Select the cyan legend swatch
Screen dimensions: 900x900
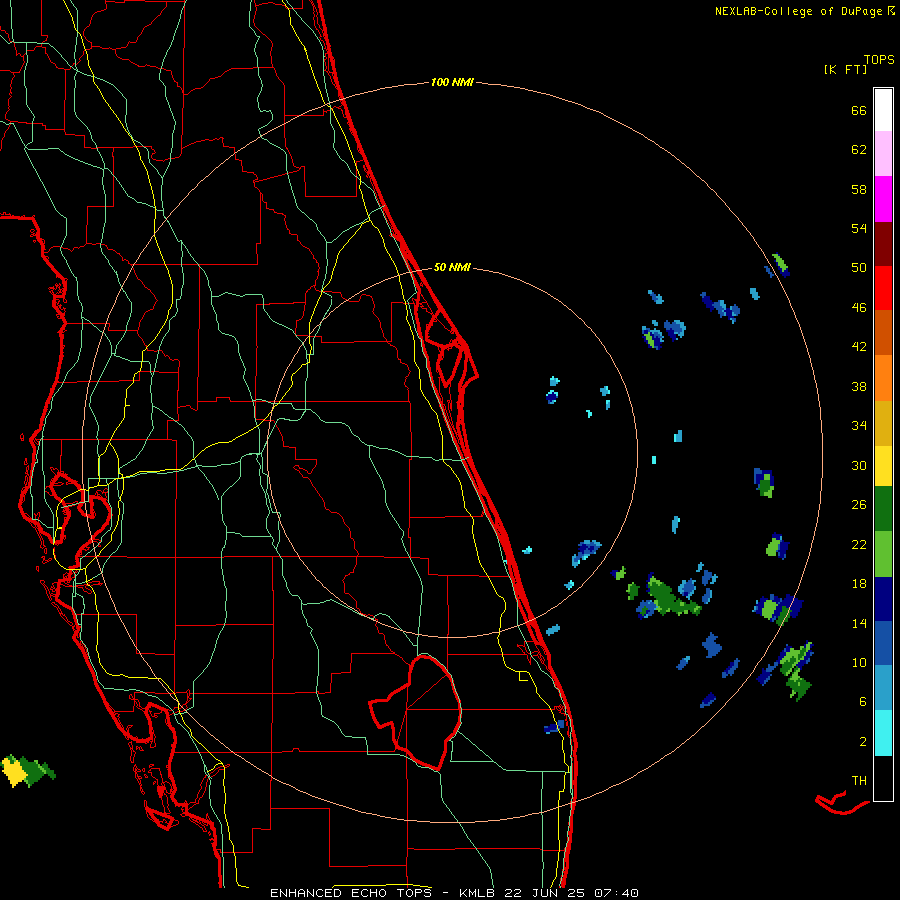click(x=883, y=733)
